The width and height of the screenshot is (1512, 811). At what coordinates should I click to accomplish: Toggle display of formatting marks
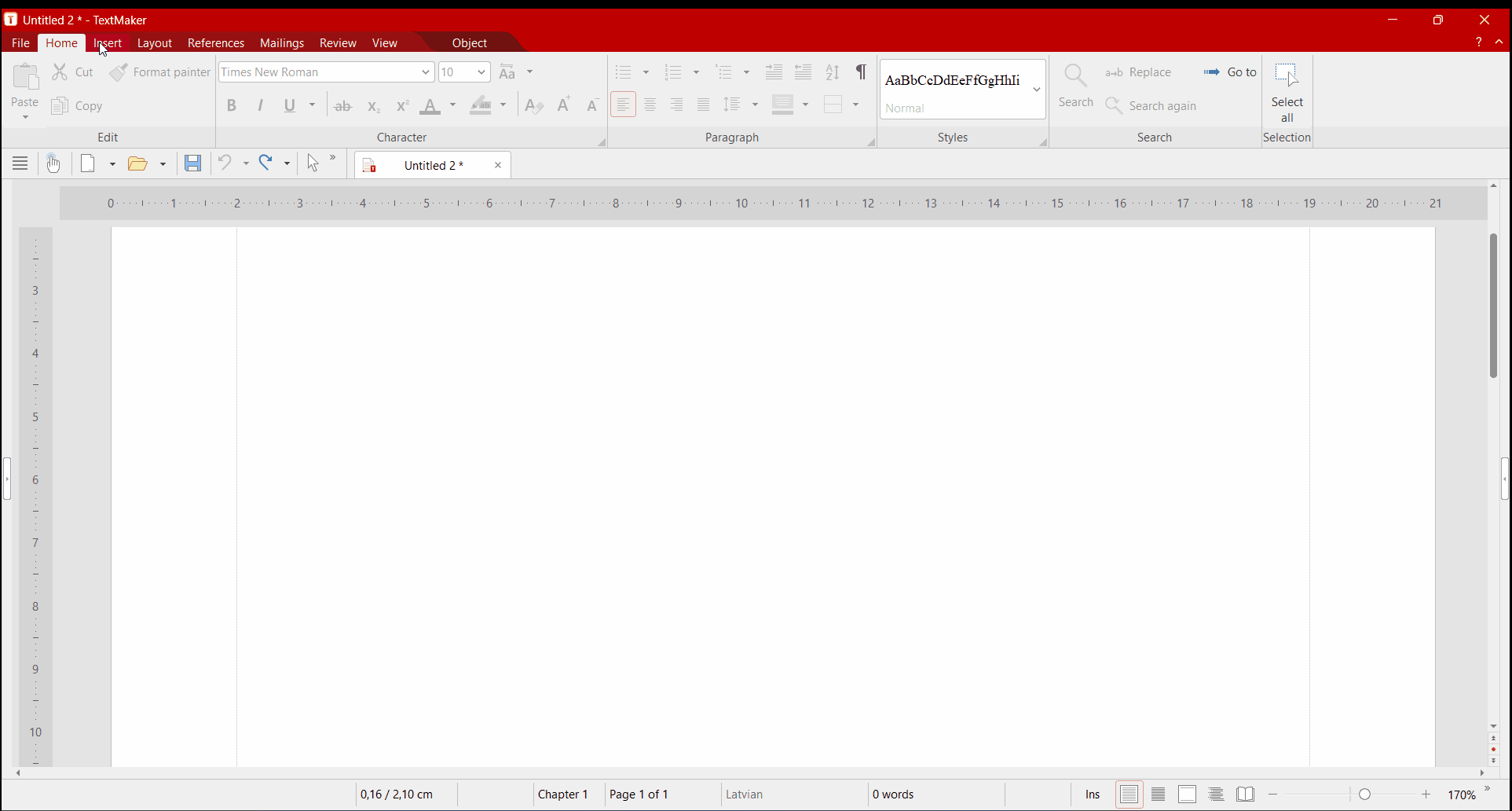tap(862, 72)
